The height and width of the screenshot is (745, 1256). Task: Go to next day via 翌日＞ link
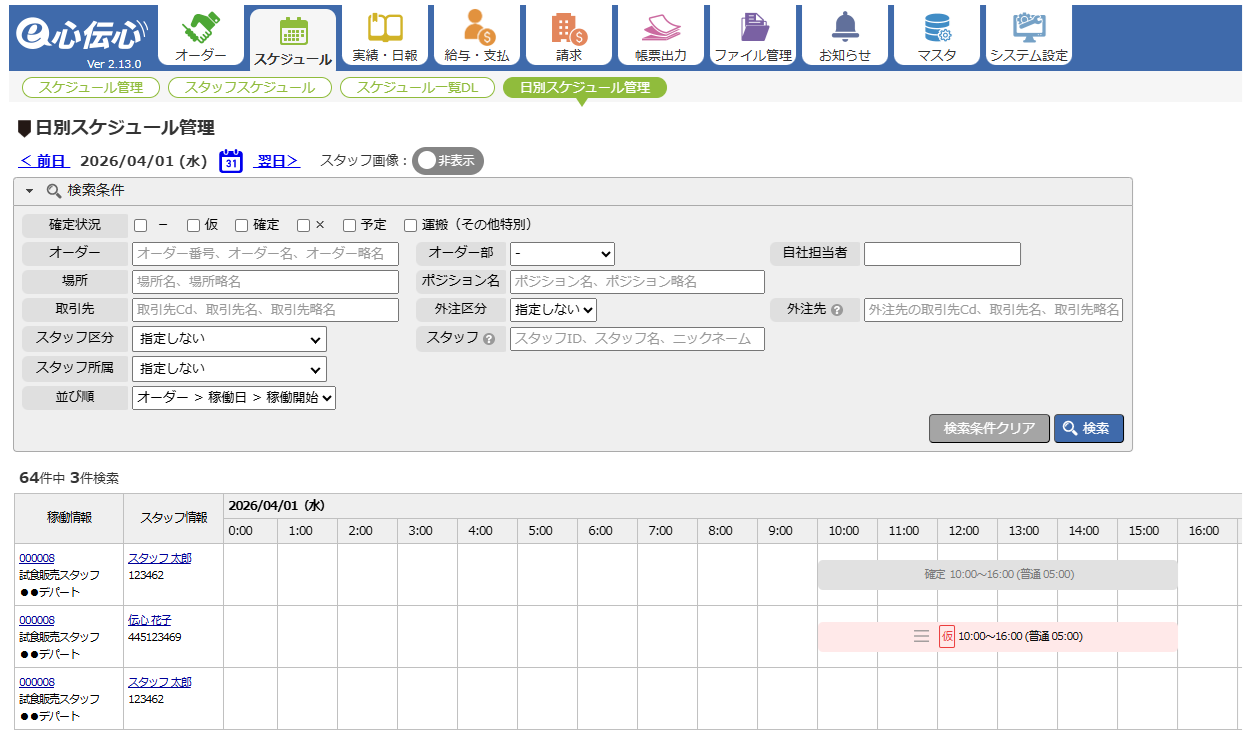coord(278,161)
